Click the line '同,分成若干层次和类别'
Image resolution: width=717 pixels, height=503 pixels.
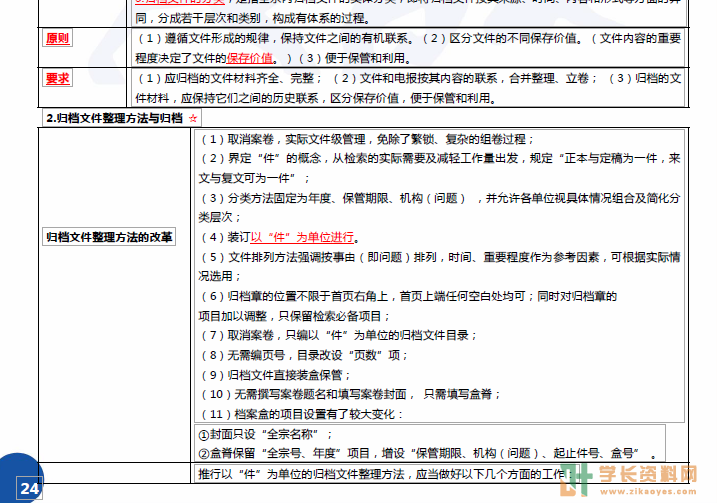[x=253, y=18]
